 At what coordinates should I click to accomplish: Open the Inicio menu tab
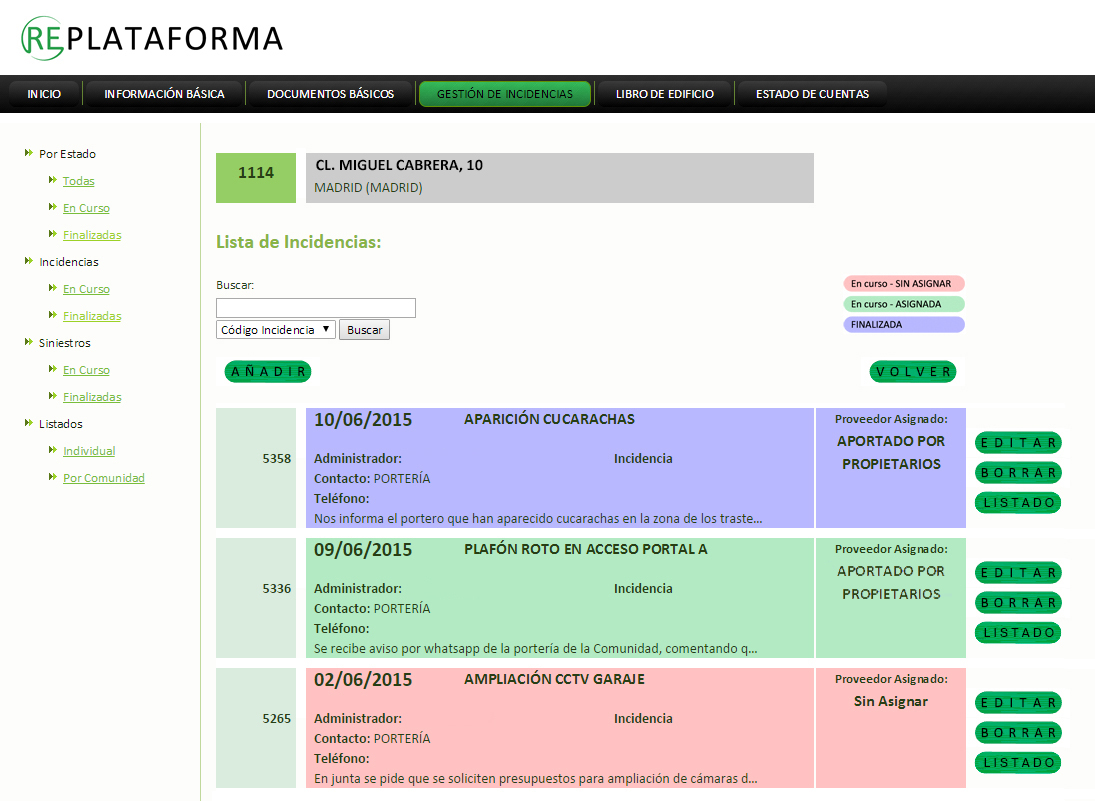point(44,94)
